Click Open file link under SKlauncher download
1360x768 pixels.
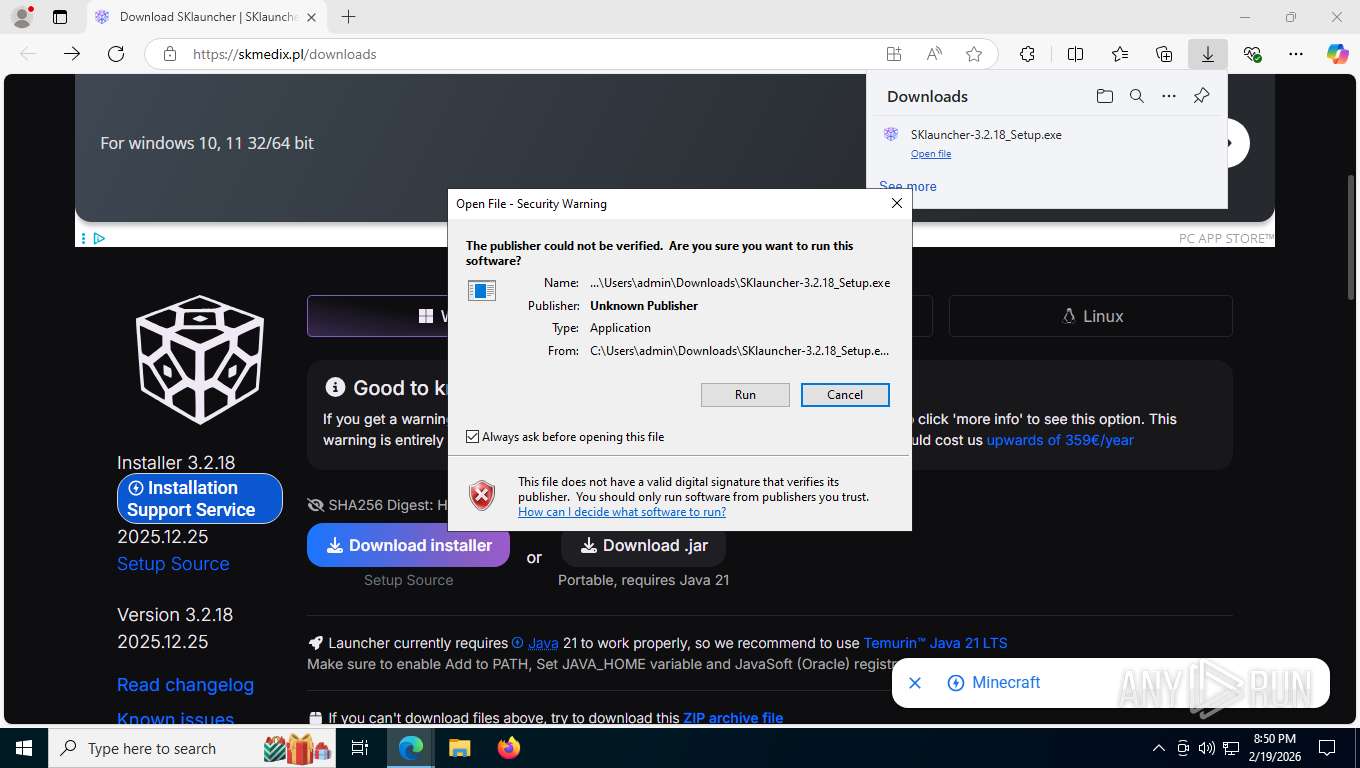[x=931, y=154]
